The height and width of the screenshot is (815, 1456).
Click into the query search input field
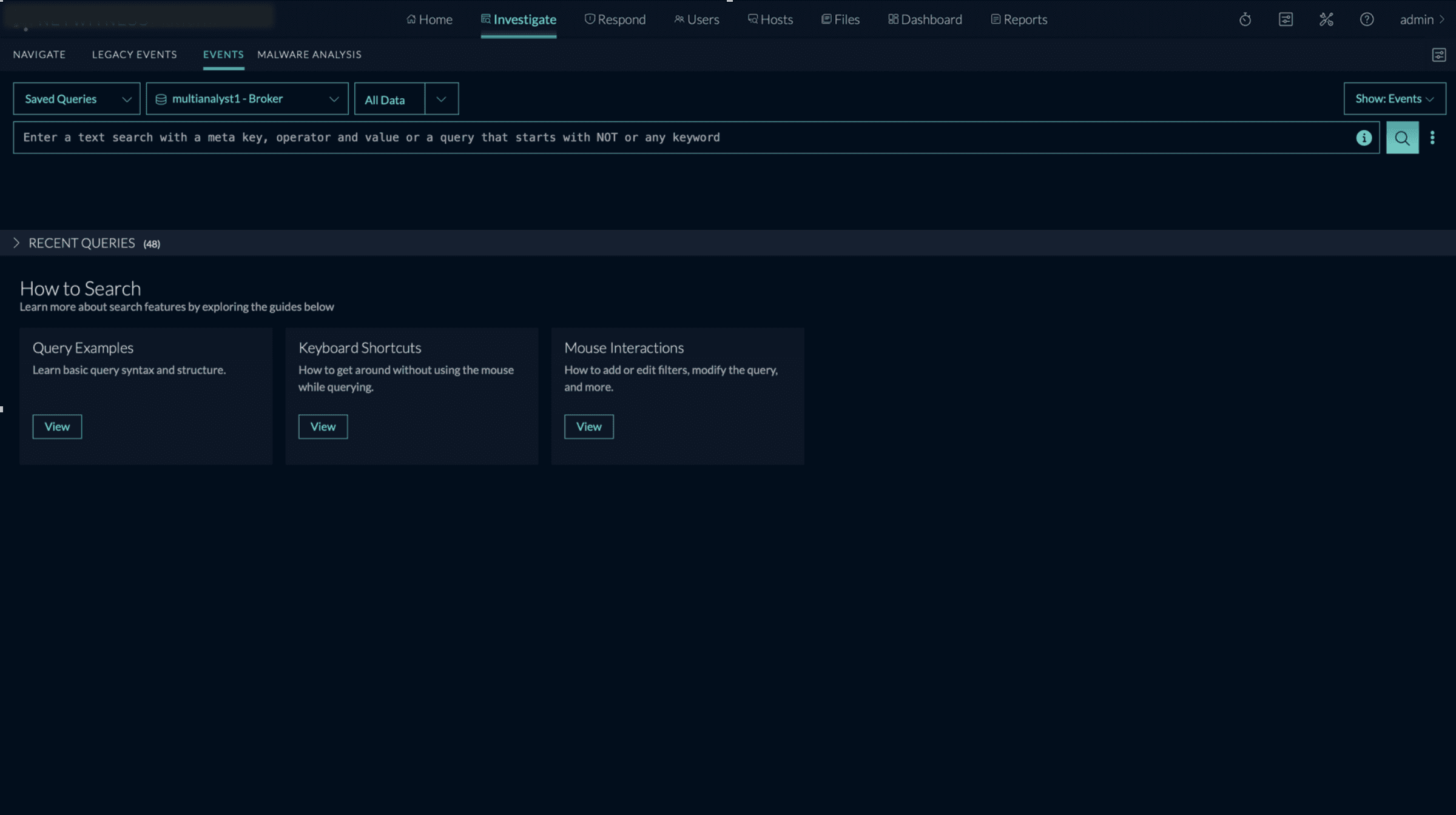[x=667, y=138]
